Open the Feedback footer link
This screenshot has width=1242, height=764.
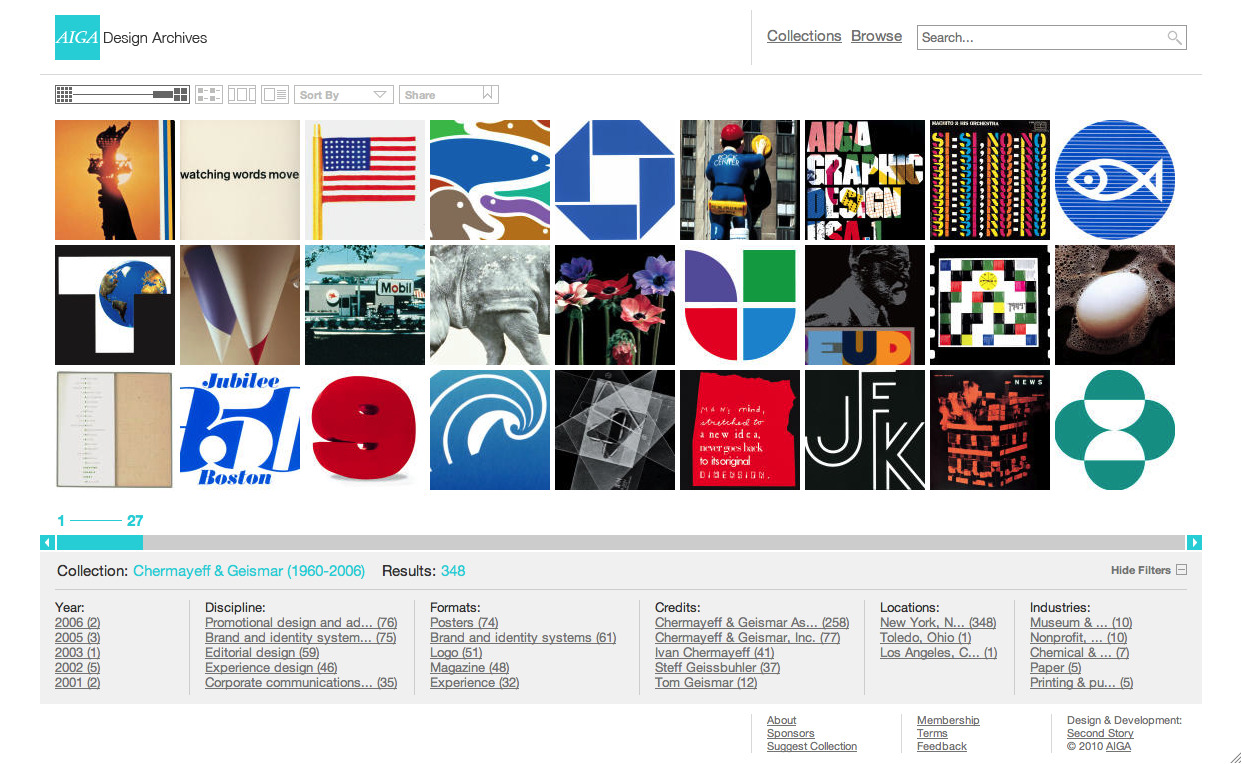point(942,746)
